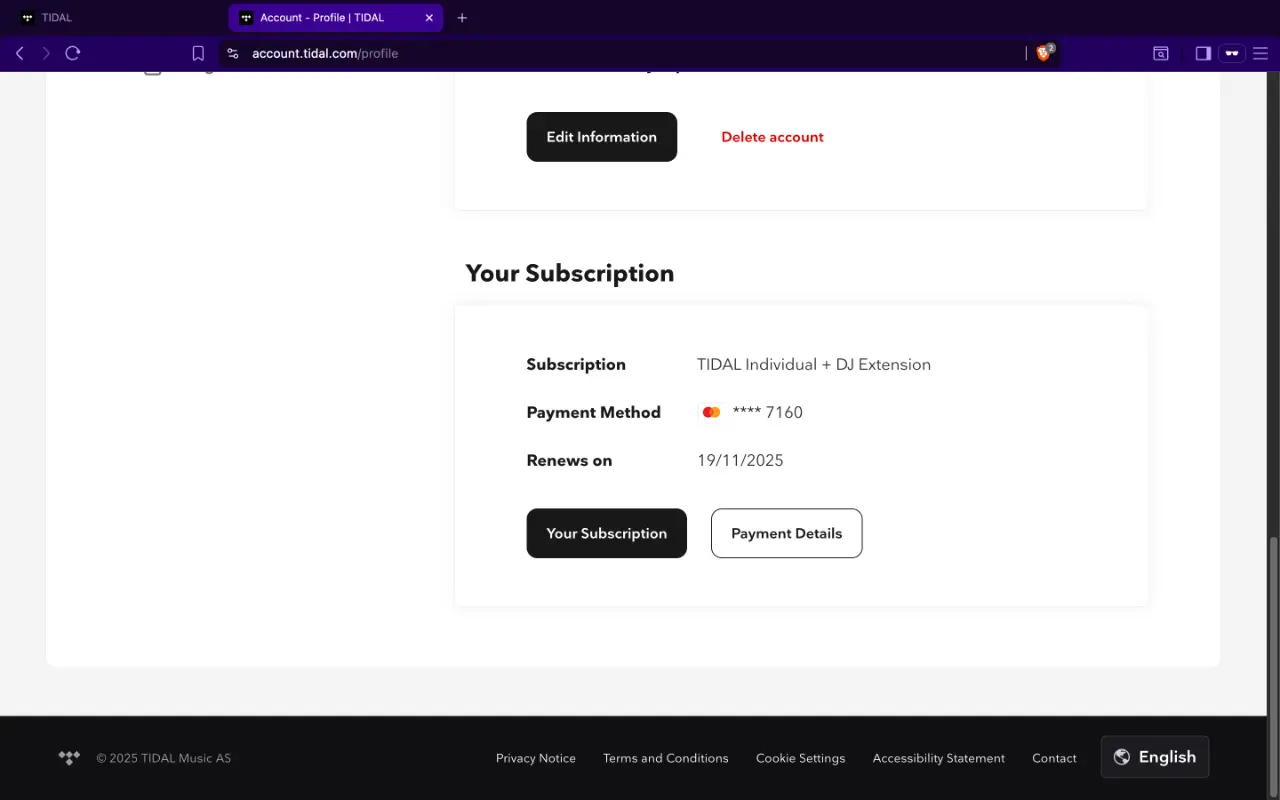Open a new tab with the plus icon
The image size is (1280, 800).
(462, 18)
